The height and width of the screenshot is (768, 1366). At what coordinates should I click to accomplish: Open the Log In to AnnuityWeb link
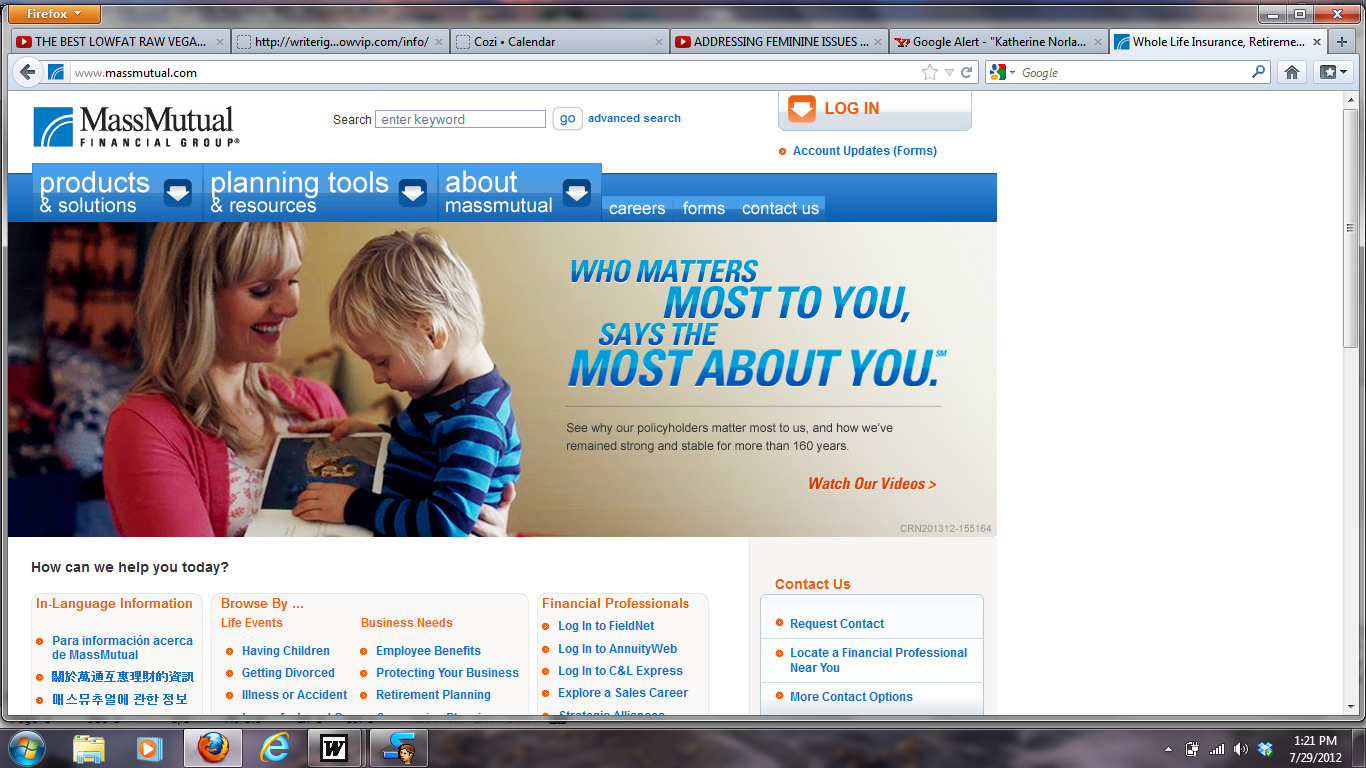[x=617, y=649]
